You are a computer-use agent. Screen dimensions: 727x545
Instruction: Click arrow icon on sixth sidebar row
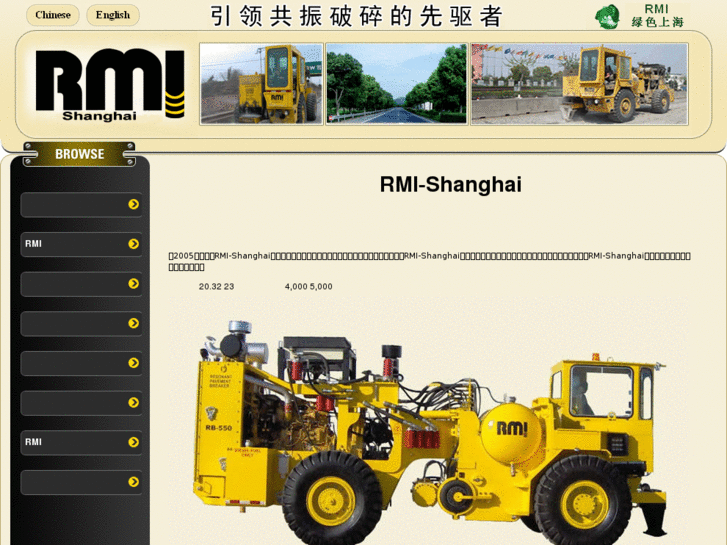[x=134, y=403]
